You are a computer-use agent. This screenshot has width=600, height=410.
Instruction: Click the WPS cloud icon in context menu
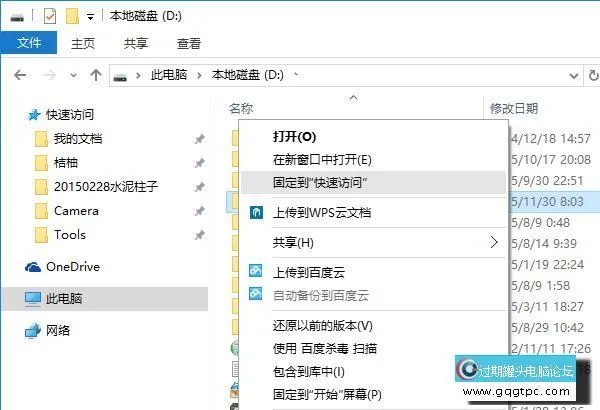(256, 212)
